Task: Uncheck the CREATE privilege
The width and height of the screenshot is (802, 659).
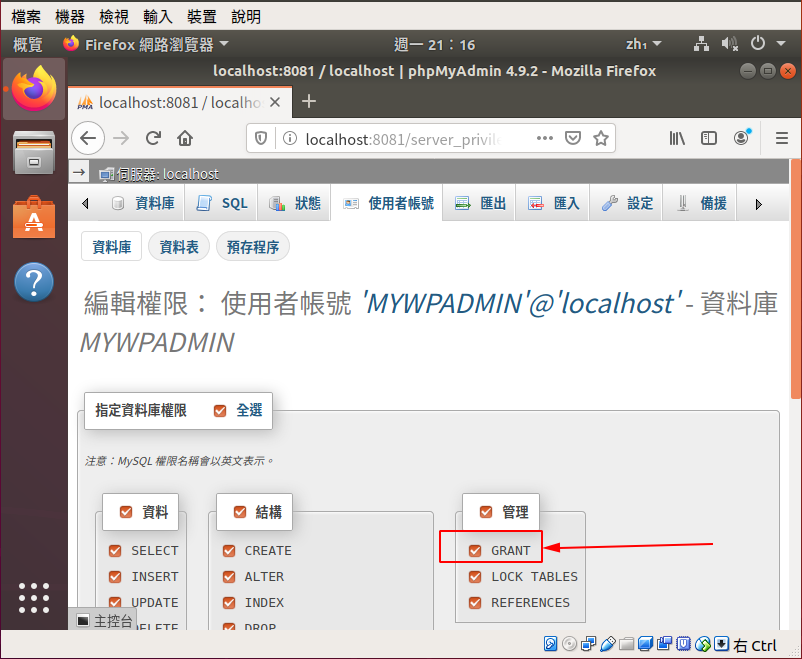Action: 229,551
